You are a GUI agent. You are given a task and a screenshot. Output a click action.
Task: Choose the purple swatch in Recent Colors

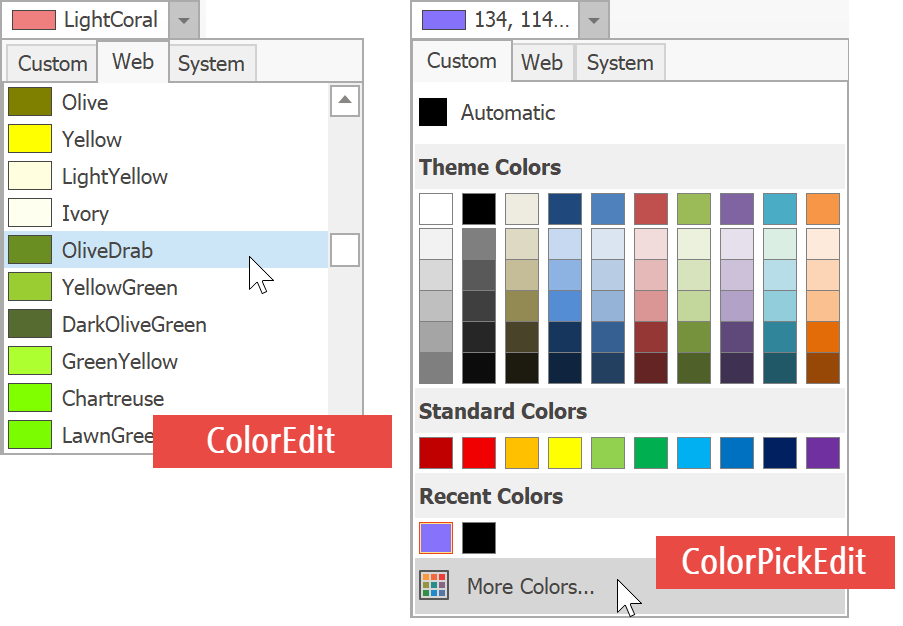[x=436, y=538]
